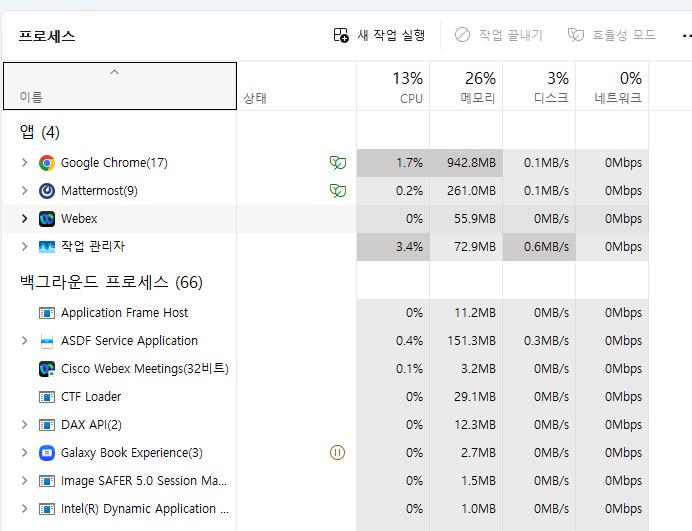The image size is (692, 531).
Task: Click the Galaxy Book Experience icon
Action: [x=47, y=453]
